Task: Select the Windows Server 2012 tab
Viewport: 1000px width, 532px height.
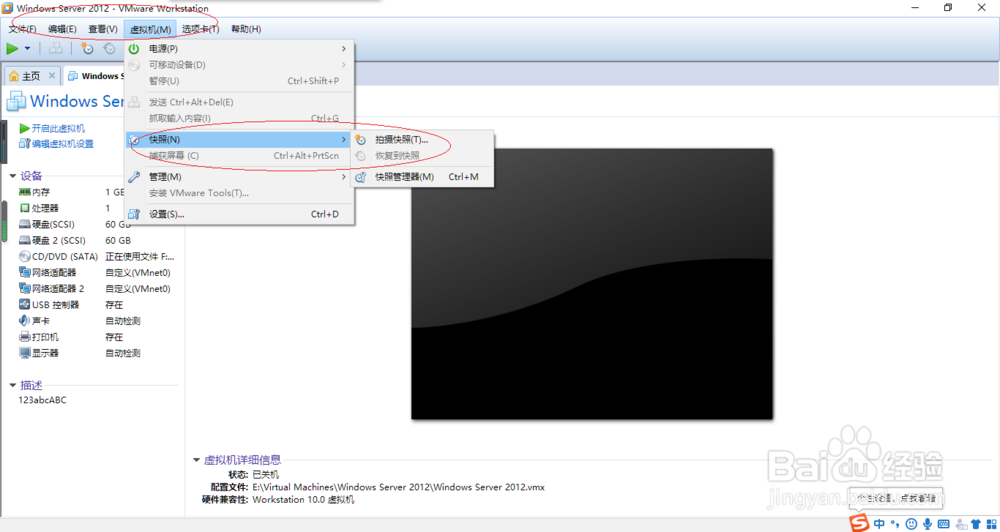Action: click(x=96, y=76)
